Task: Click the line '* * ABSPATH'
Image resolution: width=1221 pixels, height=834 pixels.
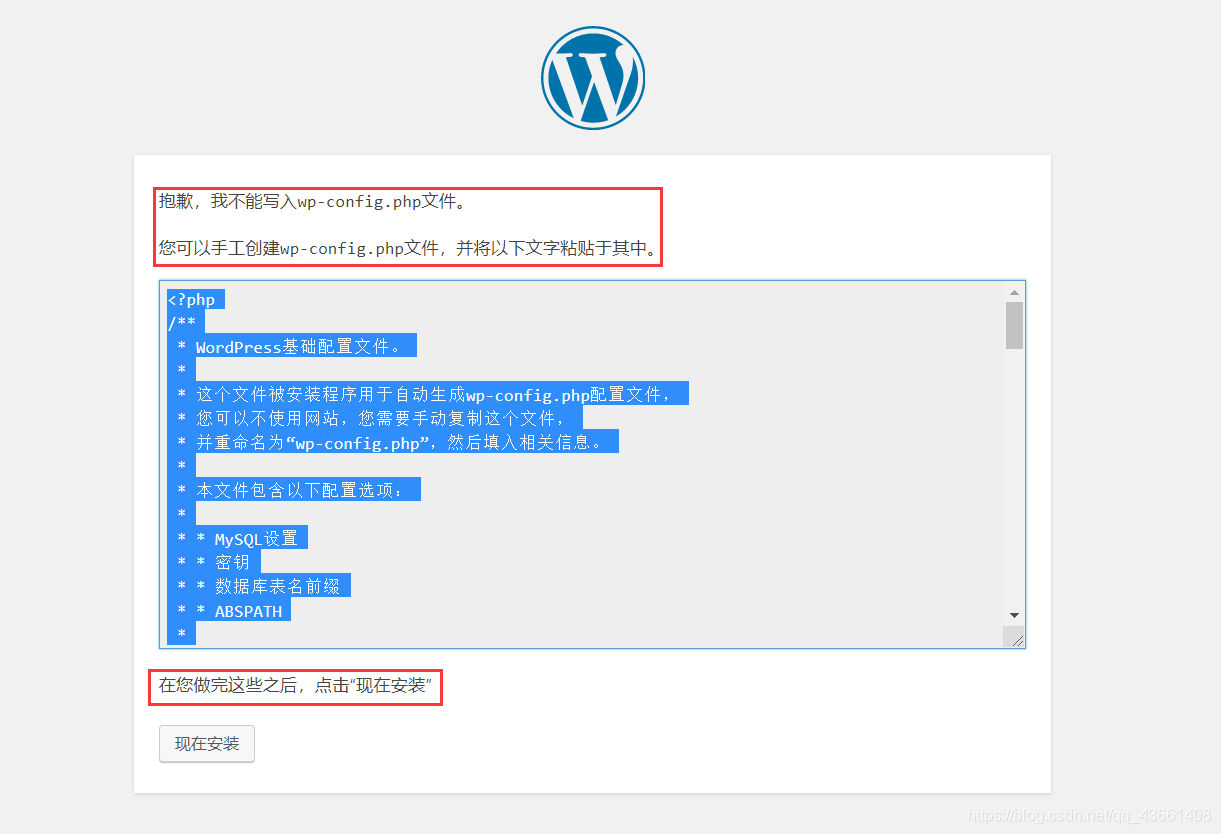Action: [x=230, y=611]
